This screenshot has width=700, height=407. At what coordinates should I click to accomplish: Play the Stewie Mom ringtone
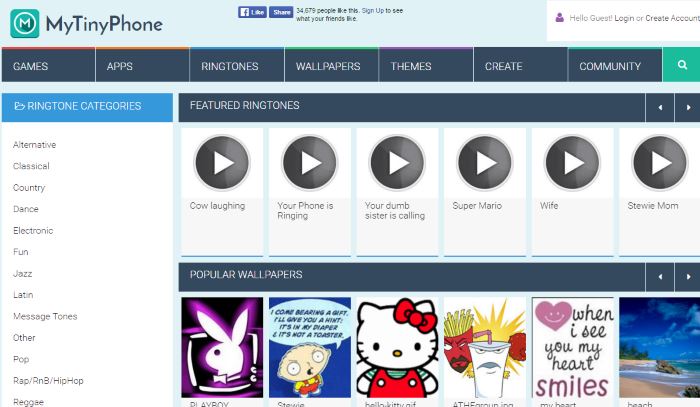[659, 162]
